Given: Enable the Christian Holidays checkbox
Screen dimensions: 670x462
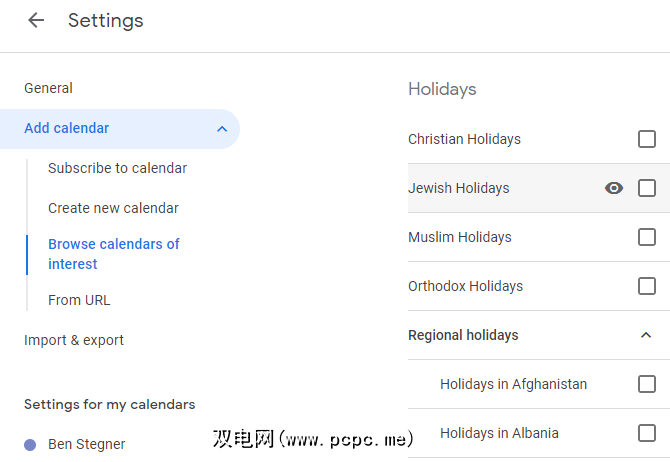Looking at the screenshot, I should click(647, 139).
